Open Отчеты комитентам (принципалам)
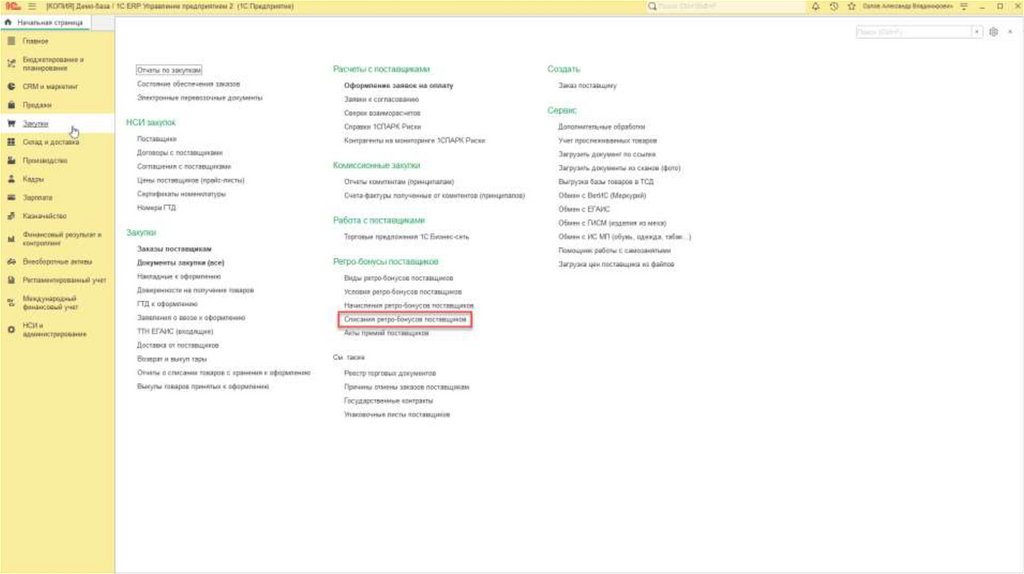 (399, 182)
